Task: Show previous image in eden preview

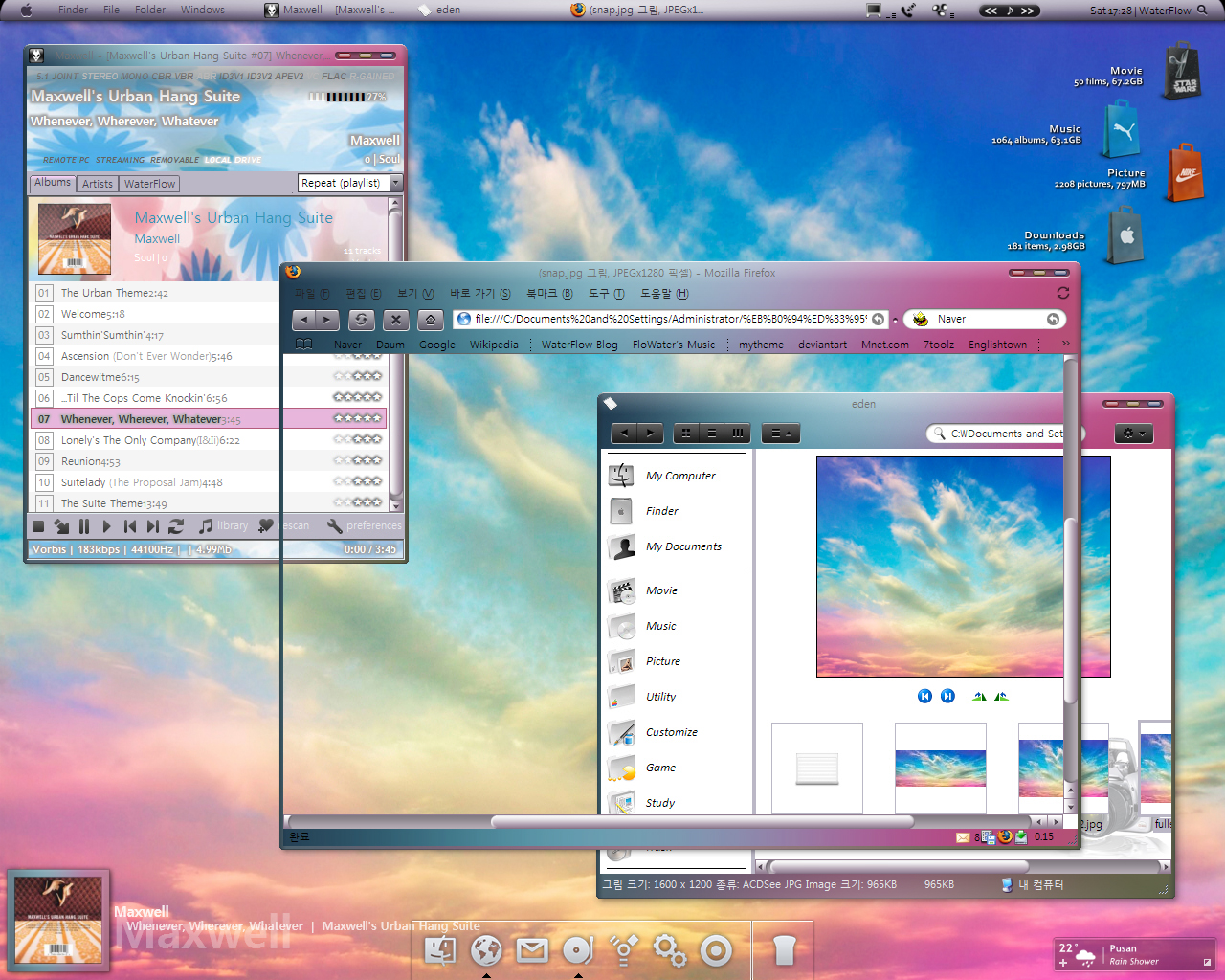Action: click(924, 696)
